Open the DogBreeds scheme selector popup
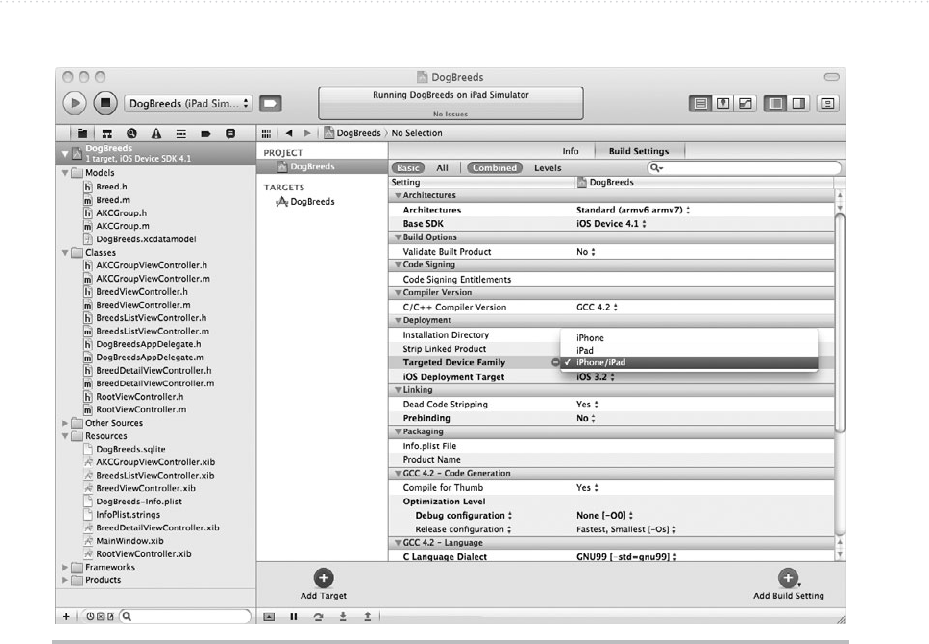The image size is (929, 644). (x=188, y=103)
